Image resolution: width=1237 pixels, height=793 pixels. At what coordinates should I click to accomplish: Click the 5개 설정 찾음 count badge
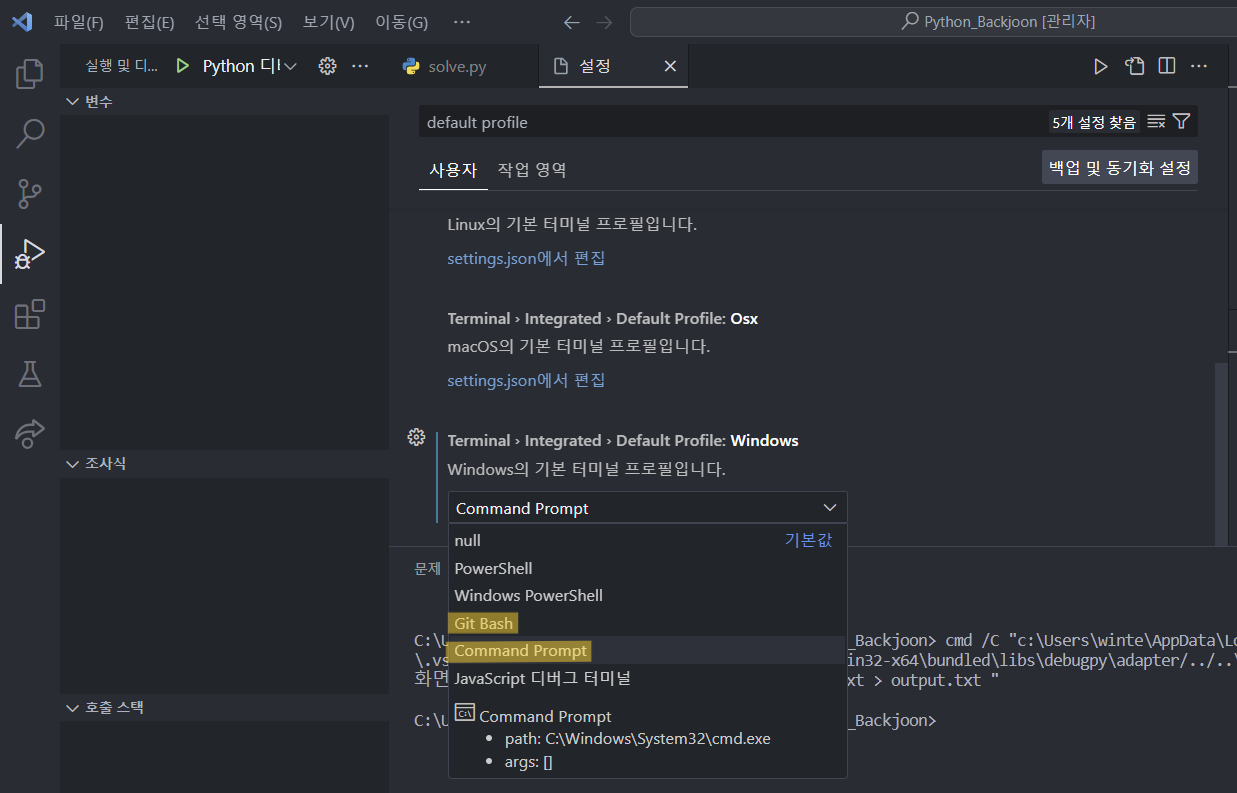(x=1094, y=122)
